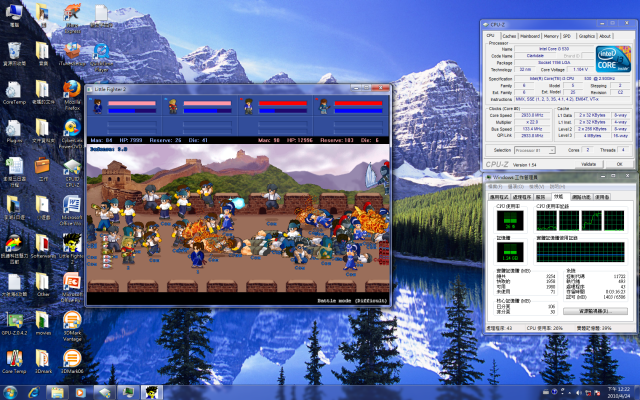Click the Intel Core i3 530 name field
This screenshot has height=400, width=640.
554,49
